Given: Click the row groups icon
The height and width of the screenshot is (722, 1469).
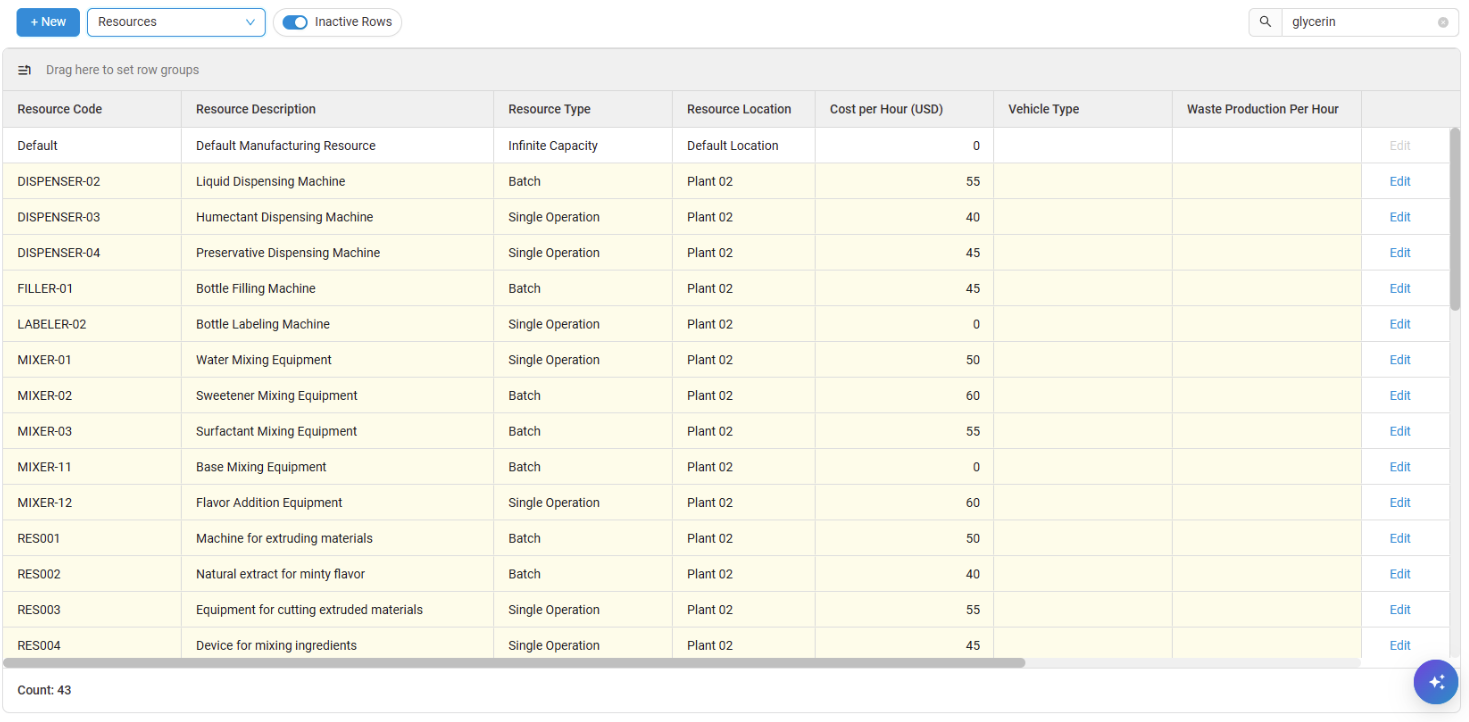Looking at the screenshot, I should click(25, 70).
